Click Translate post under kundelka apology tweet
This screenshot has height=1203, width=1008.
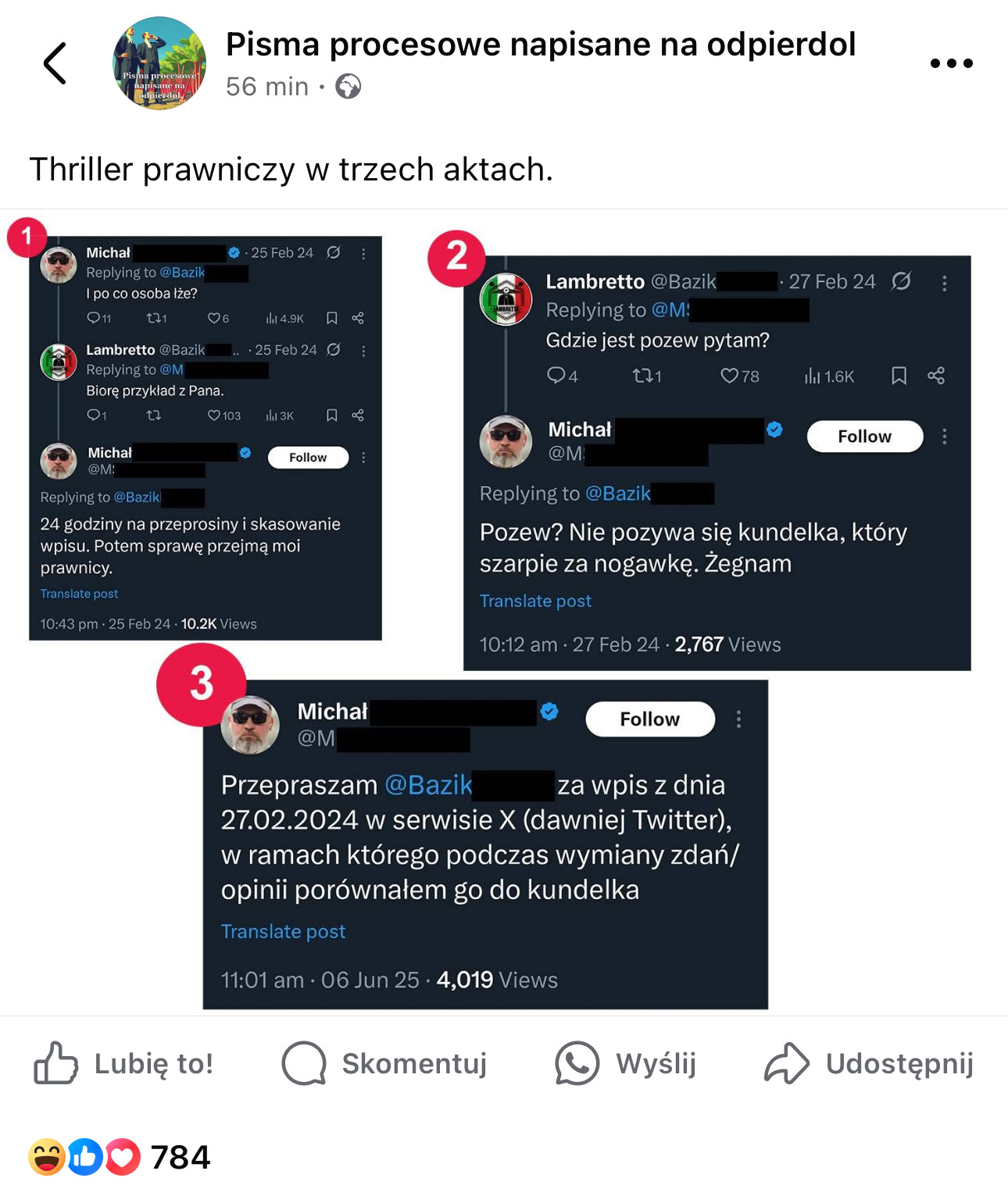tap(283, 931)
